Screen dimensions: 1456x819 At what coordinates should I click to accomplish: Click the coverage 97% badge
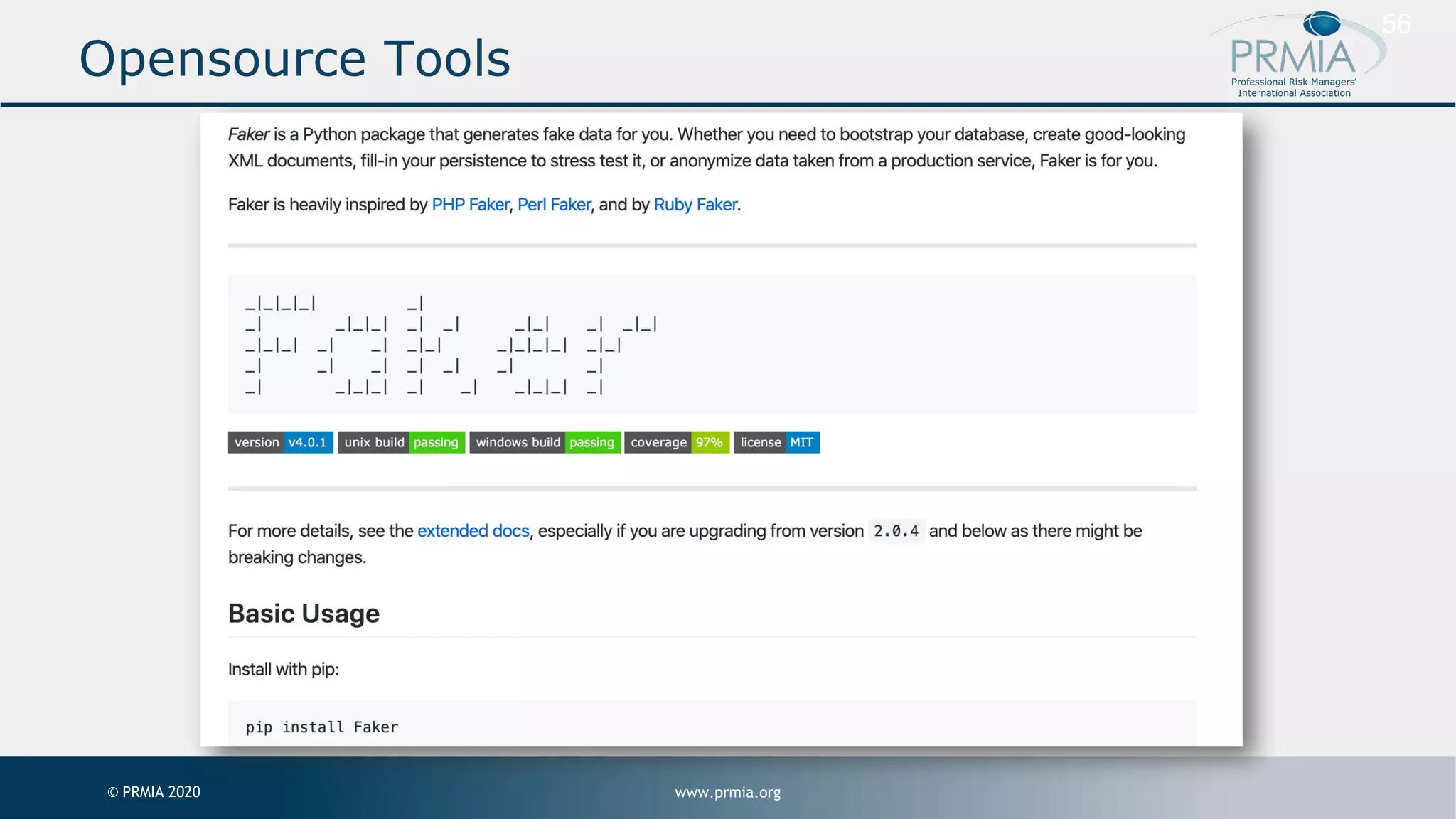676,442
